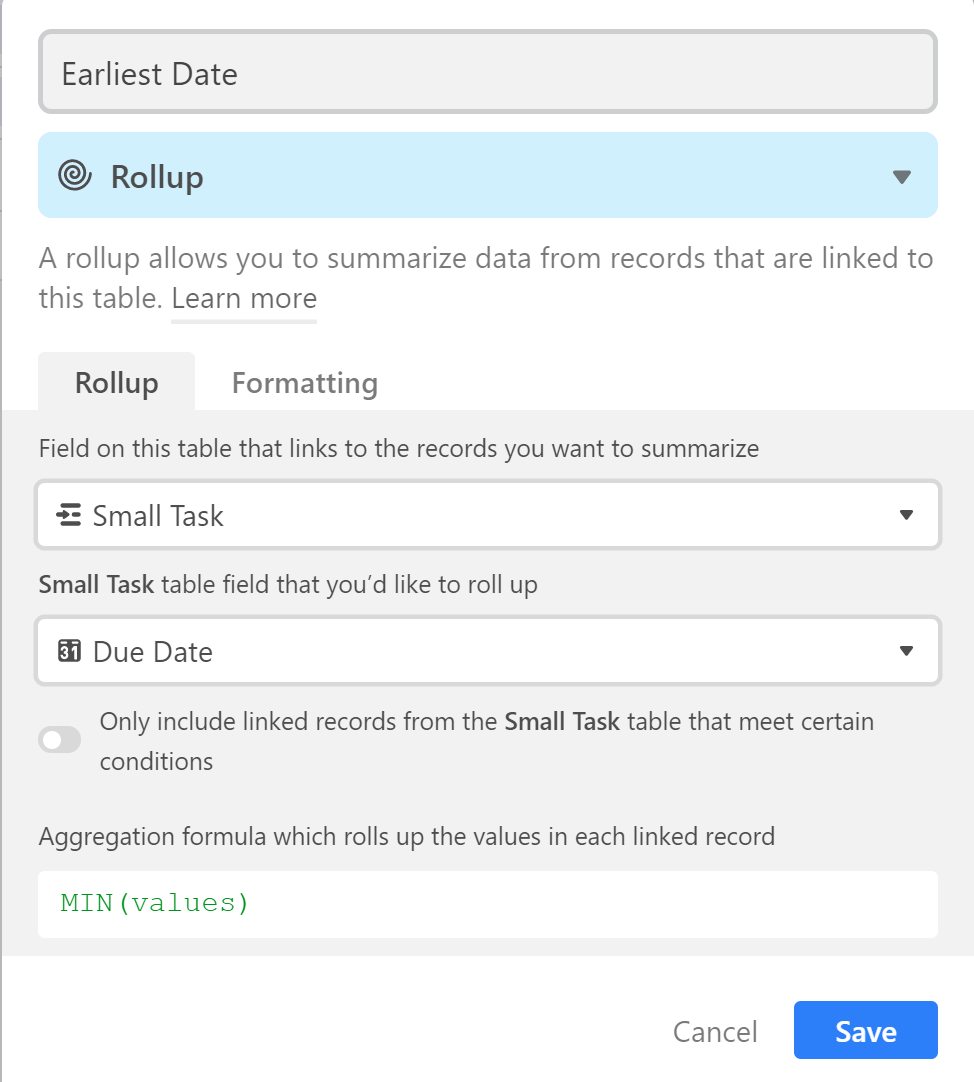
Task: Toggle the linked records conditions switch
Action: pyautogui.click(x=60, y=740)
